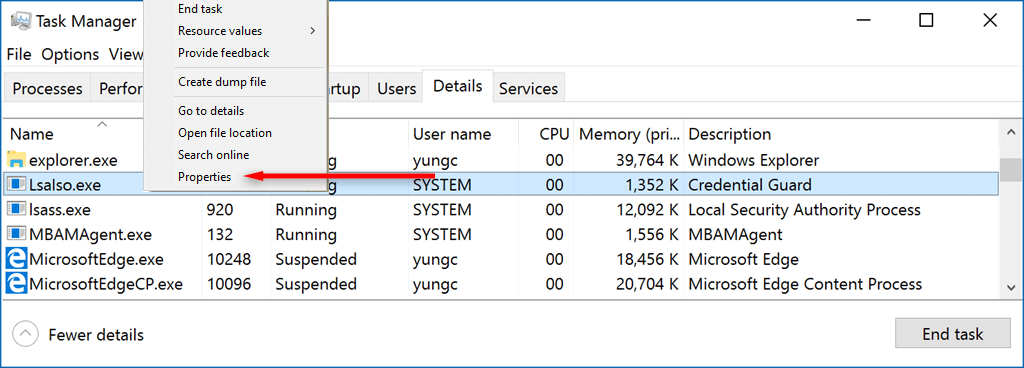Click PID 920 cell
Image resolution: width=1024 pixels, height=368 pixels.
219,210
